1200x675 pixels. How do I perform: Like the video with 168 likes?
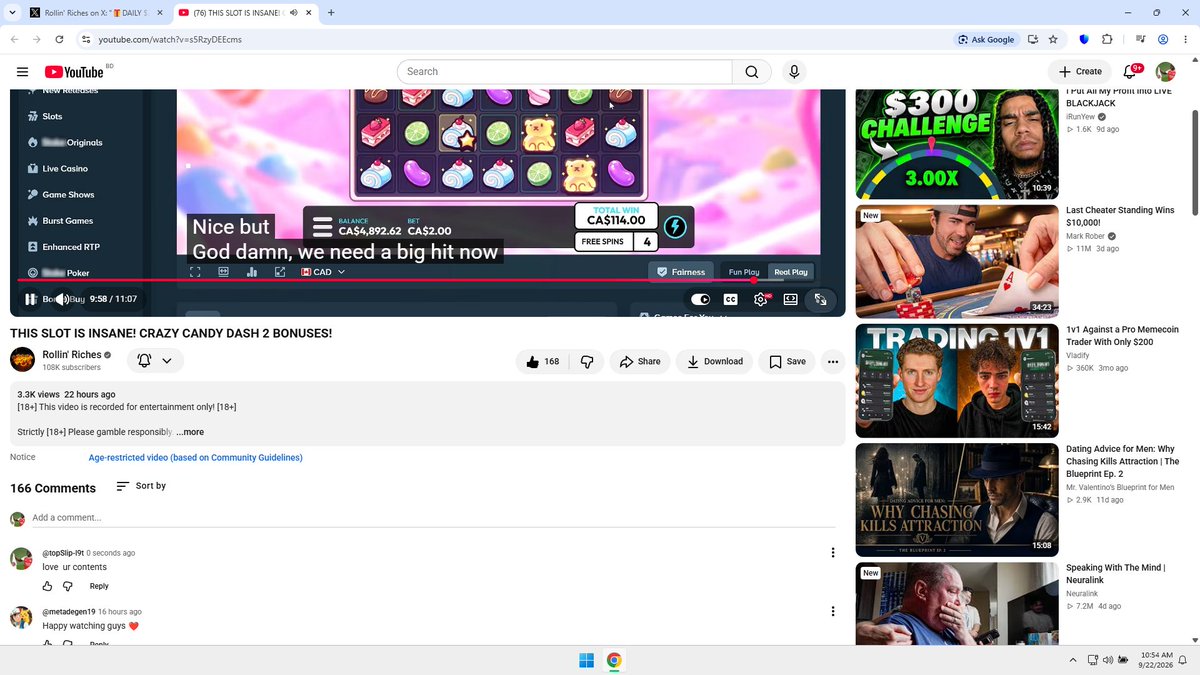(542, 361)
